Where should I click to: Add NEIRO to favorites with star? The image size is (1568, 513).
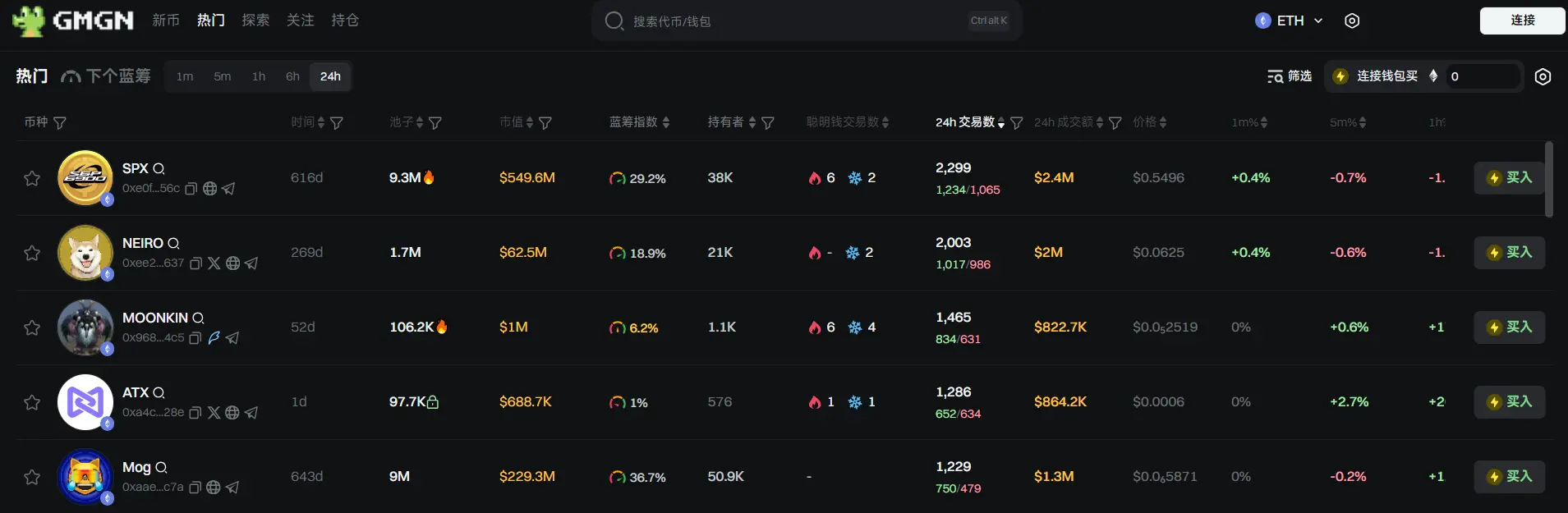(x=32, y=253)
